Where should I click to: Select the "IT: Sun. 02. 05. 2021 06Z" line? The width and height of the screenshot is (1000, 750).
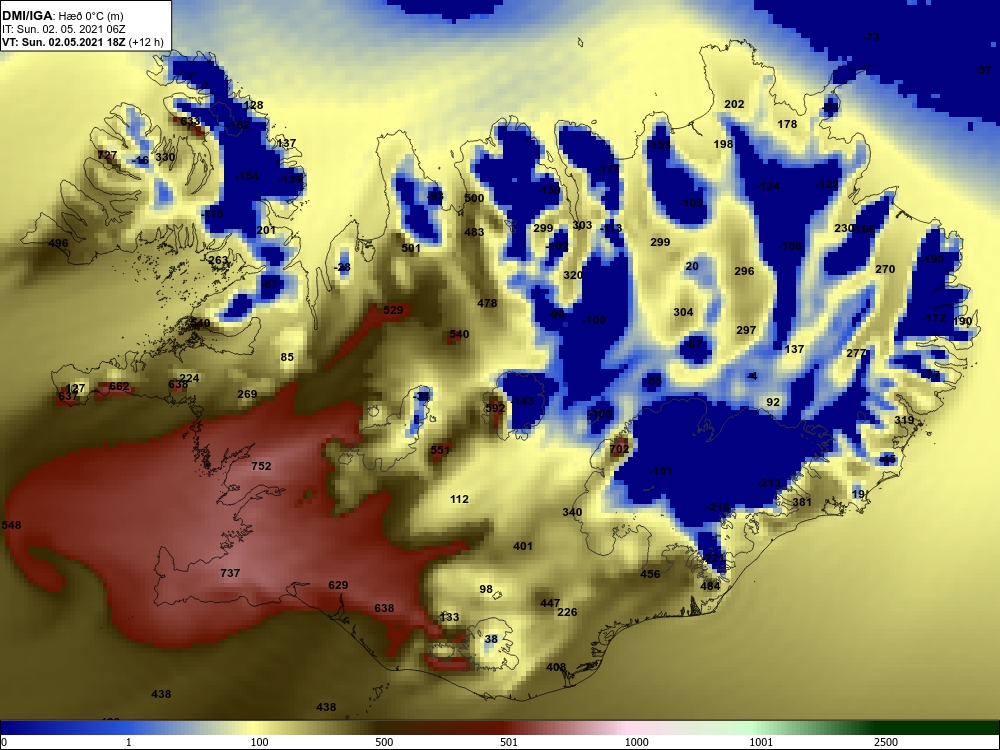coord(64,29)
